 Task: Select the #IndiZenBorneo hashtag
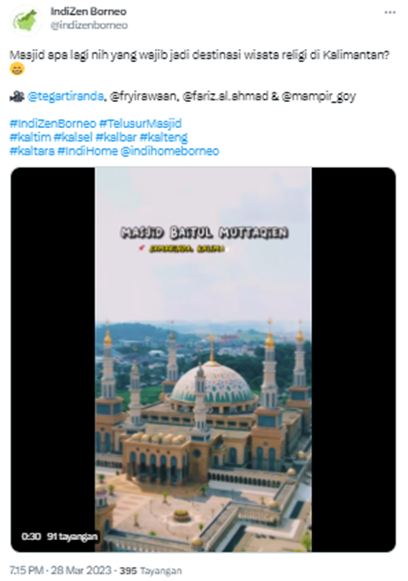[53, 123]
